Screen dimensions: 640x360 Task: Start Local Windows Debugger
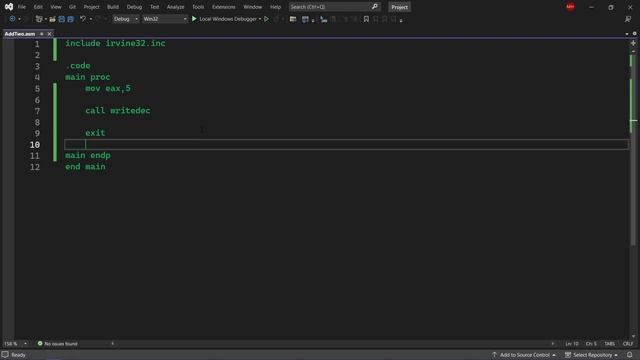(224, 19)
